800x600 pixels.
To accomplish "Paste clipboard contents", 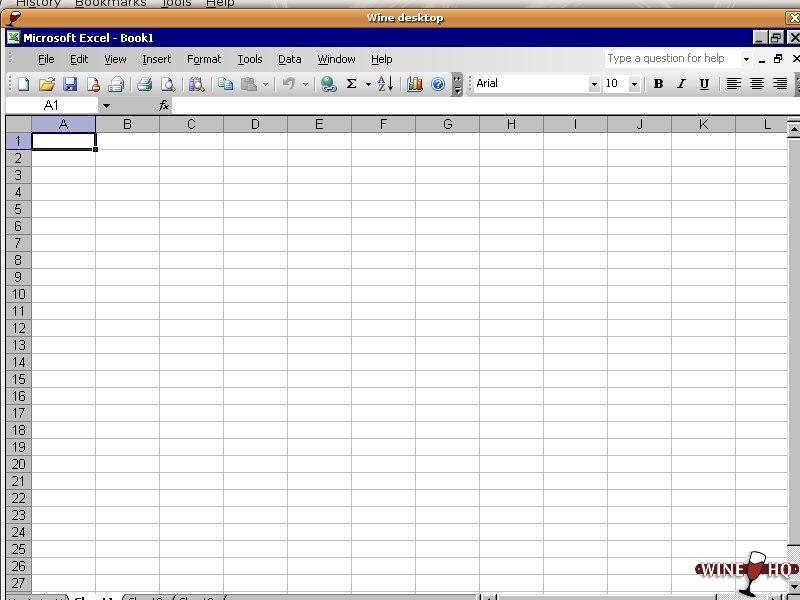I will point(248,84).
